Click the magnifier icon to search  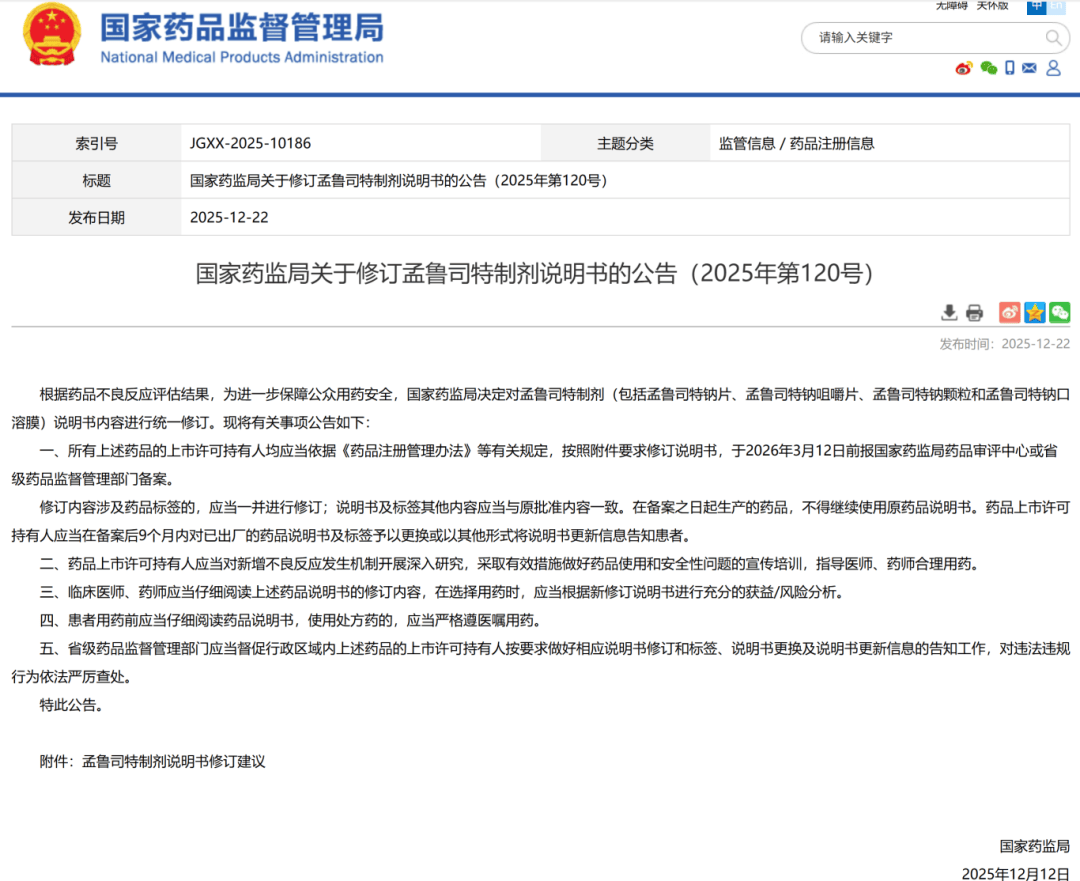click(1055, 38)
